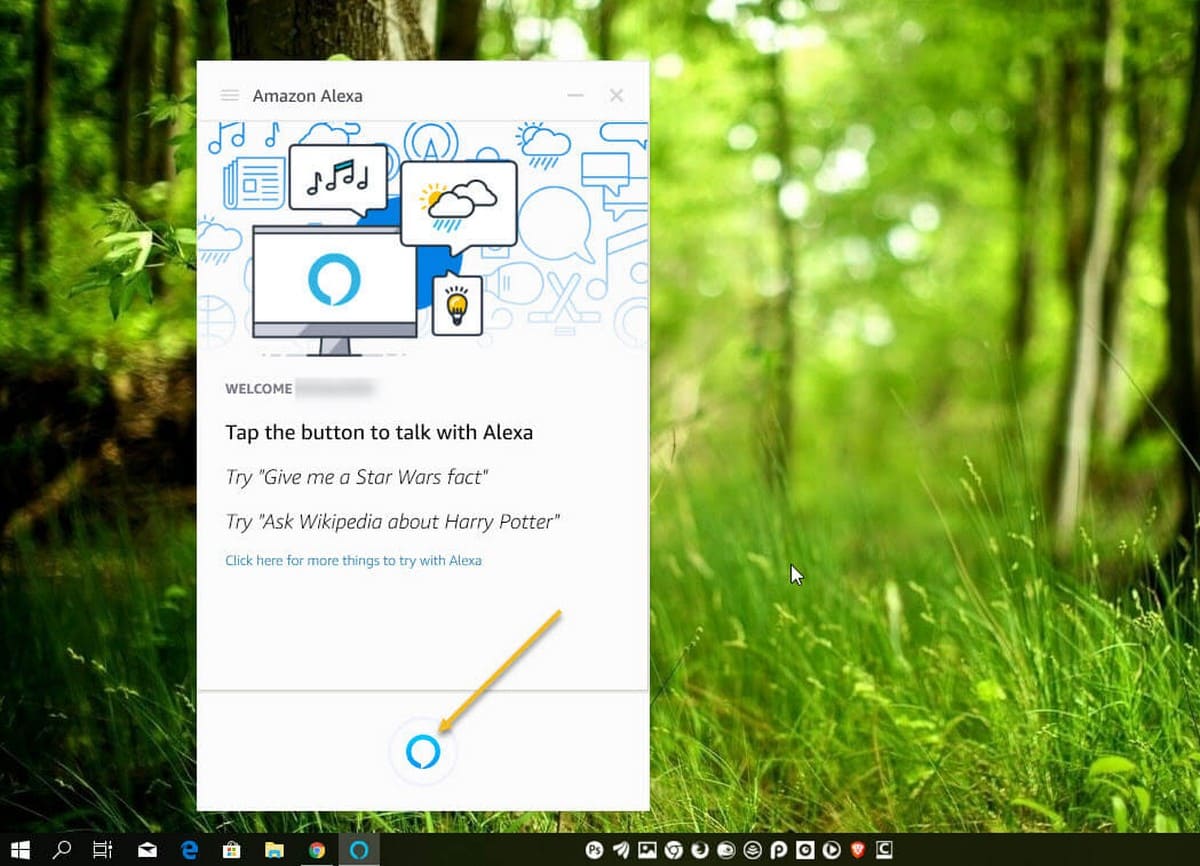Open Task View on the taskbar
This screenshot has width=1200, height=866.
point(103,850)
